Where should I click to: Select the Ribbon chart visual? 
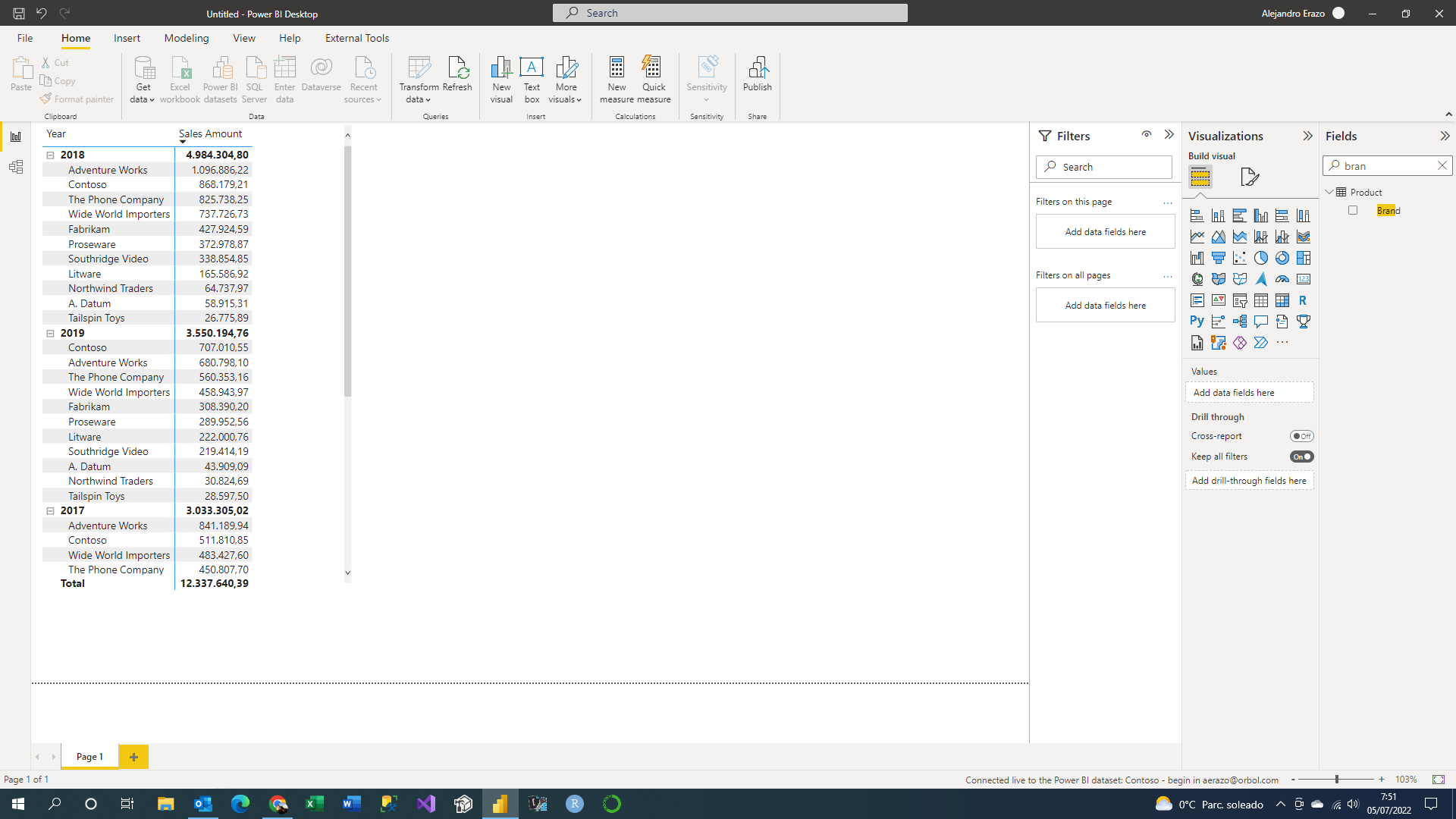pyautogui.click(x=1303, y=237)
